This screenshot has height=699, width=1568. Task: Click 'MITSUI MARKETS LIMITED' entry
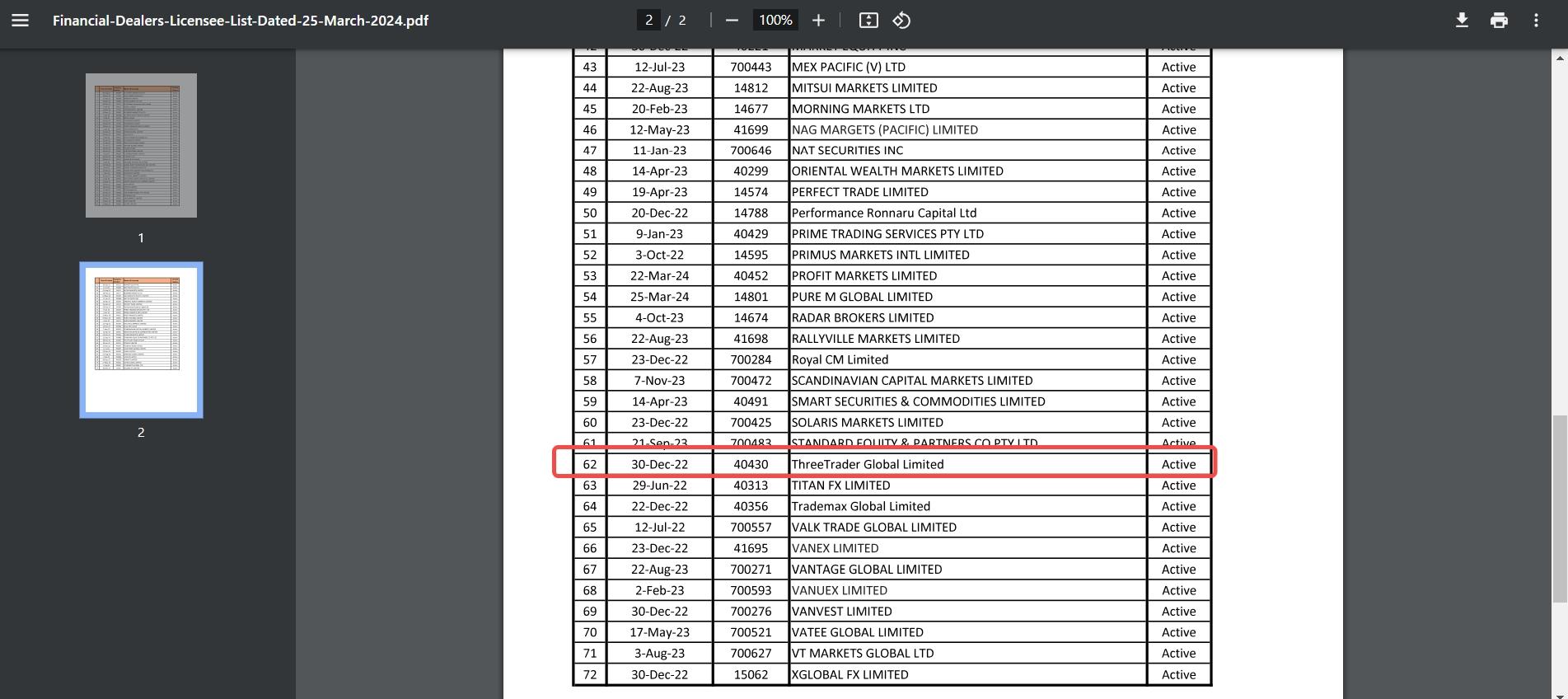point(864,87)
